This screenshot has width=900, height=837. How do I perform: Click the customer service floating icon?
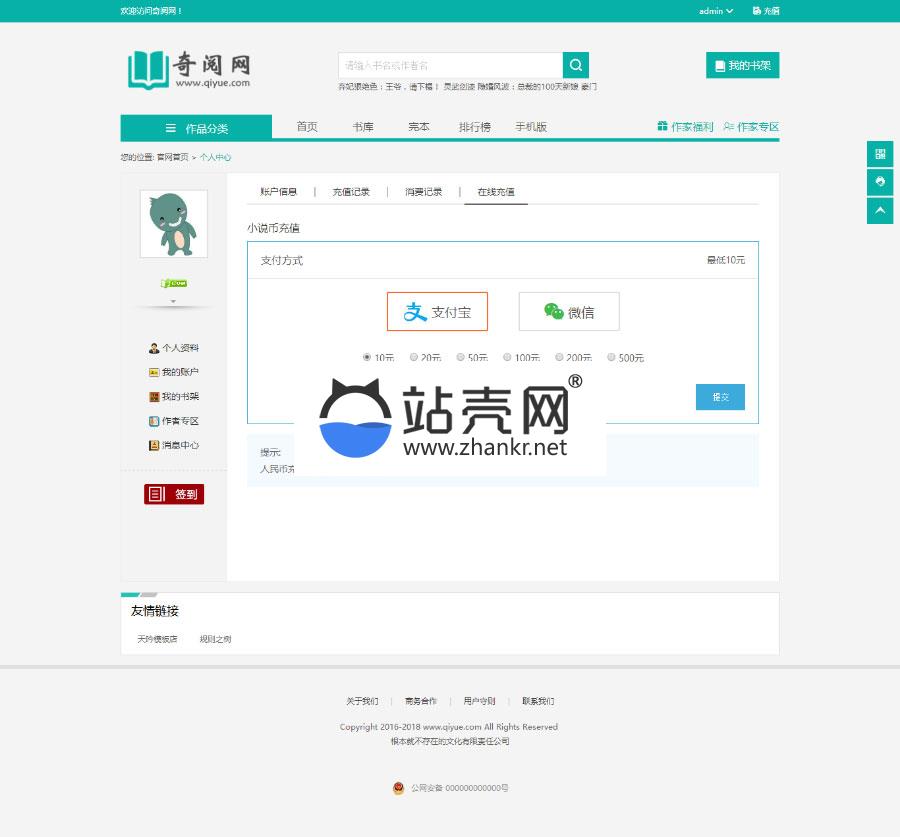coord(879,182)
